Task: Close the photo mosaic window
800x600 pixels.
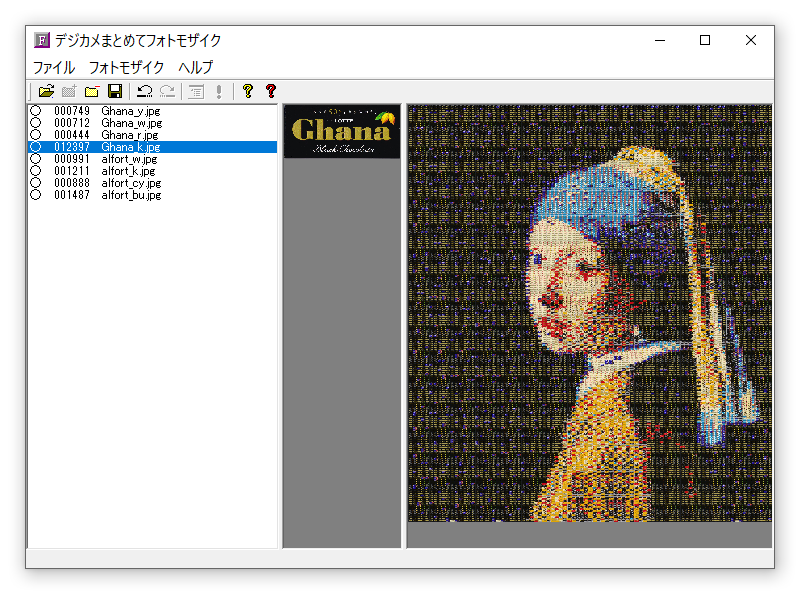Action: tap(751, 40)
